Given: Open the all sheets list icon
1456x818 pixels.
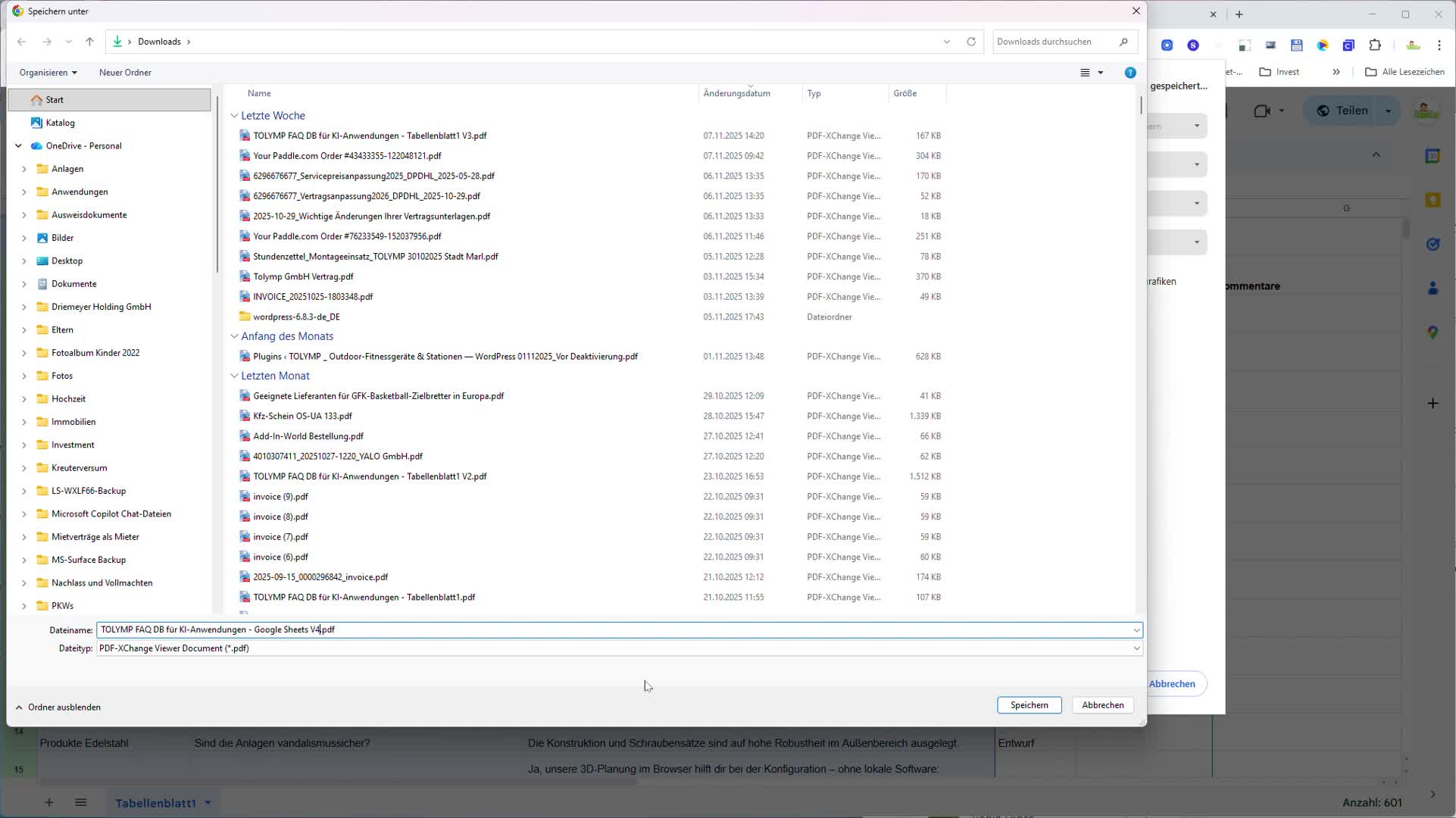Looking at the screenshot, I should tap(81, 803).
